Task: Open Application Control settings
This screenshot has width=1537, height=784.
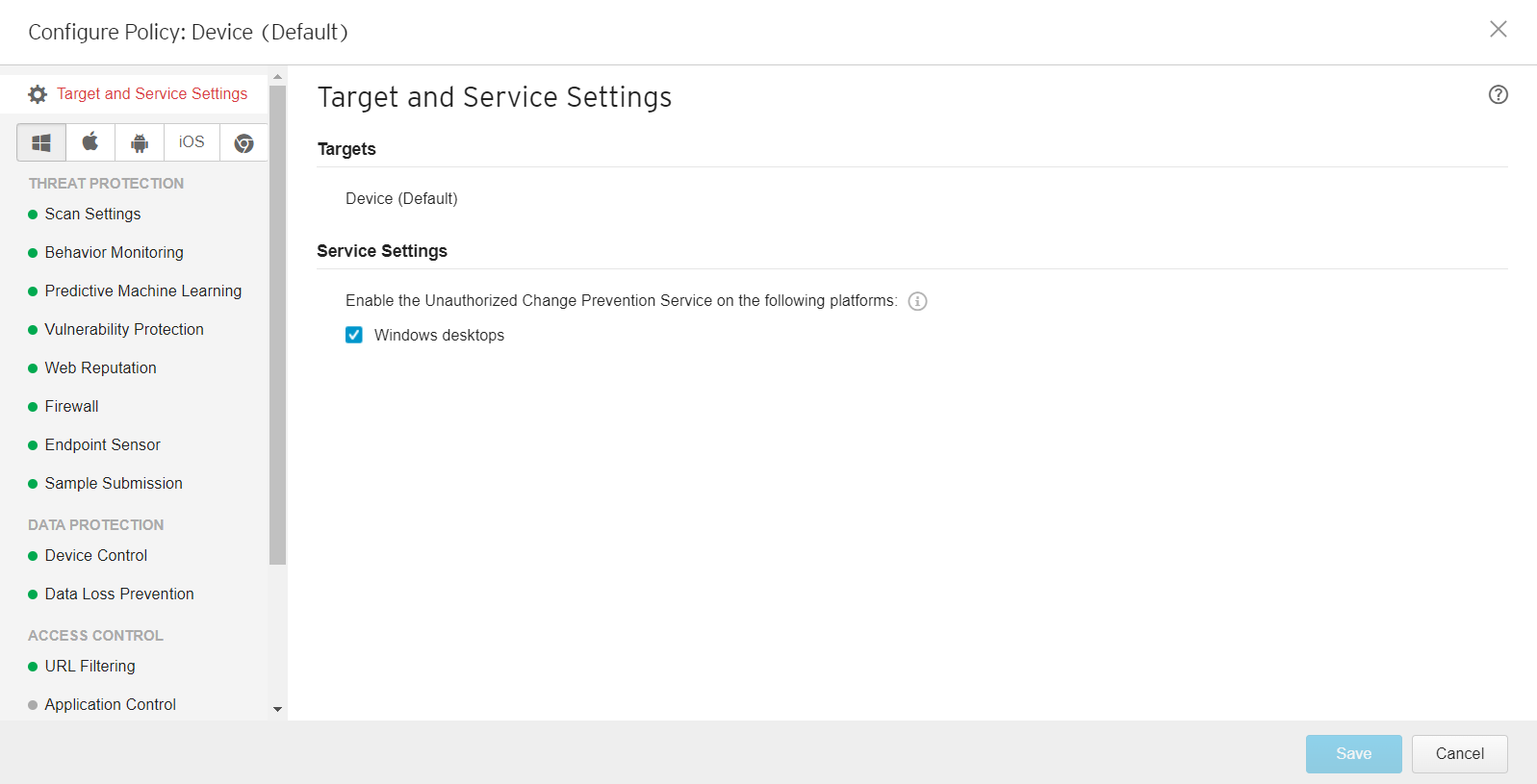Action: coord(110,704)
